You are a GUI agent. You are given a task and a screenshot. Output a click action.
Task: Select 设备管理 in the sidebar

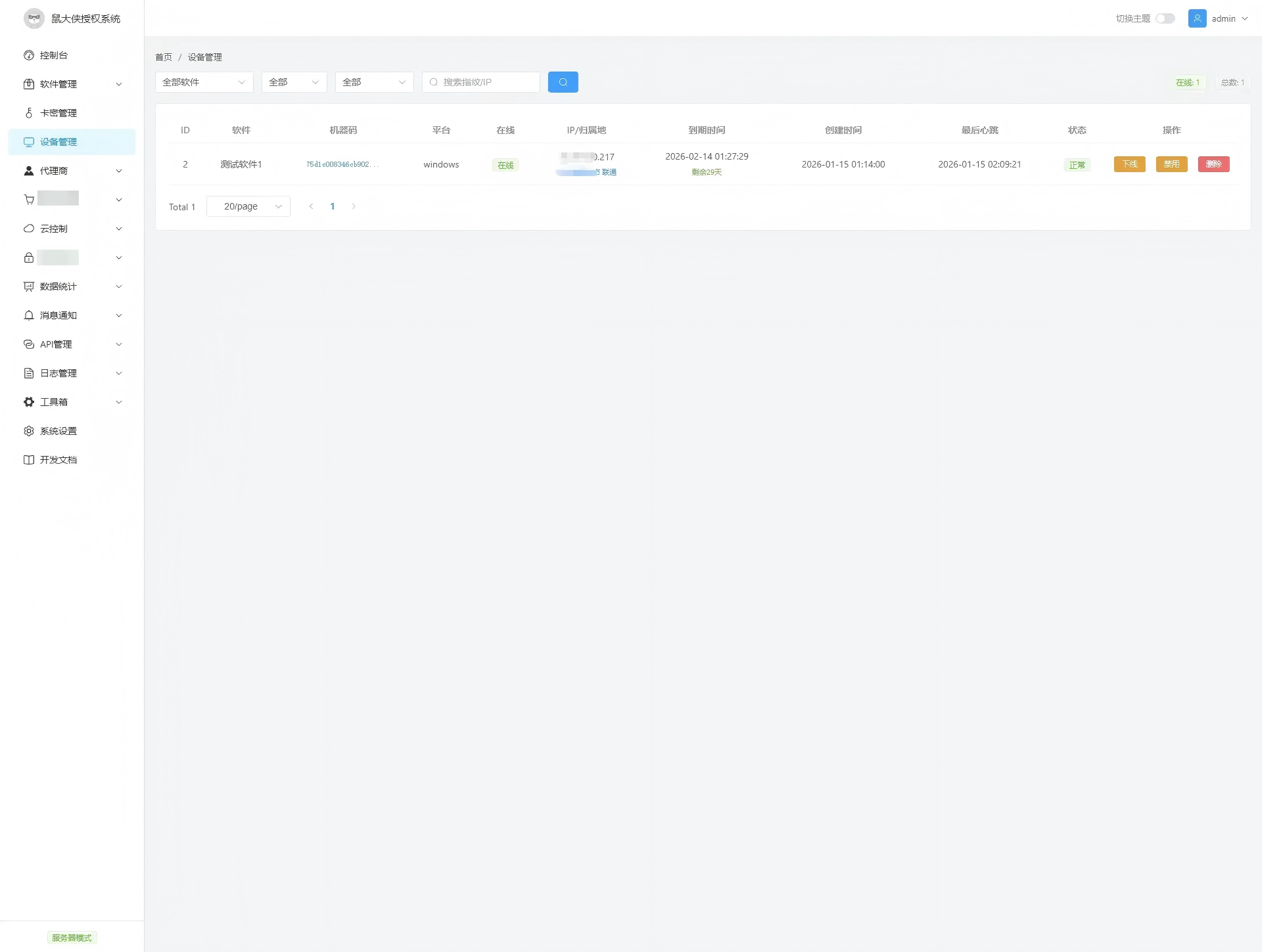58,142
